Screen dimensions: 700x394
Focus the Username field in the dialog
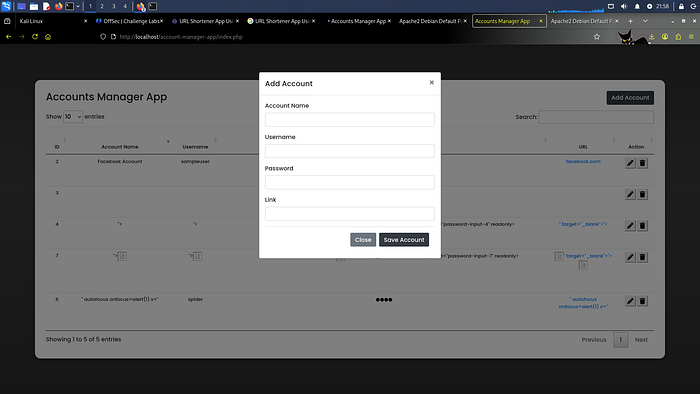pyautogui.click(x=350, y=151)
